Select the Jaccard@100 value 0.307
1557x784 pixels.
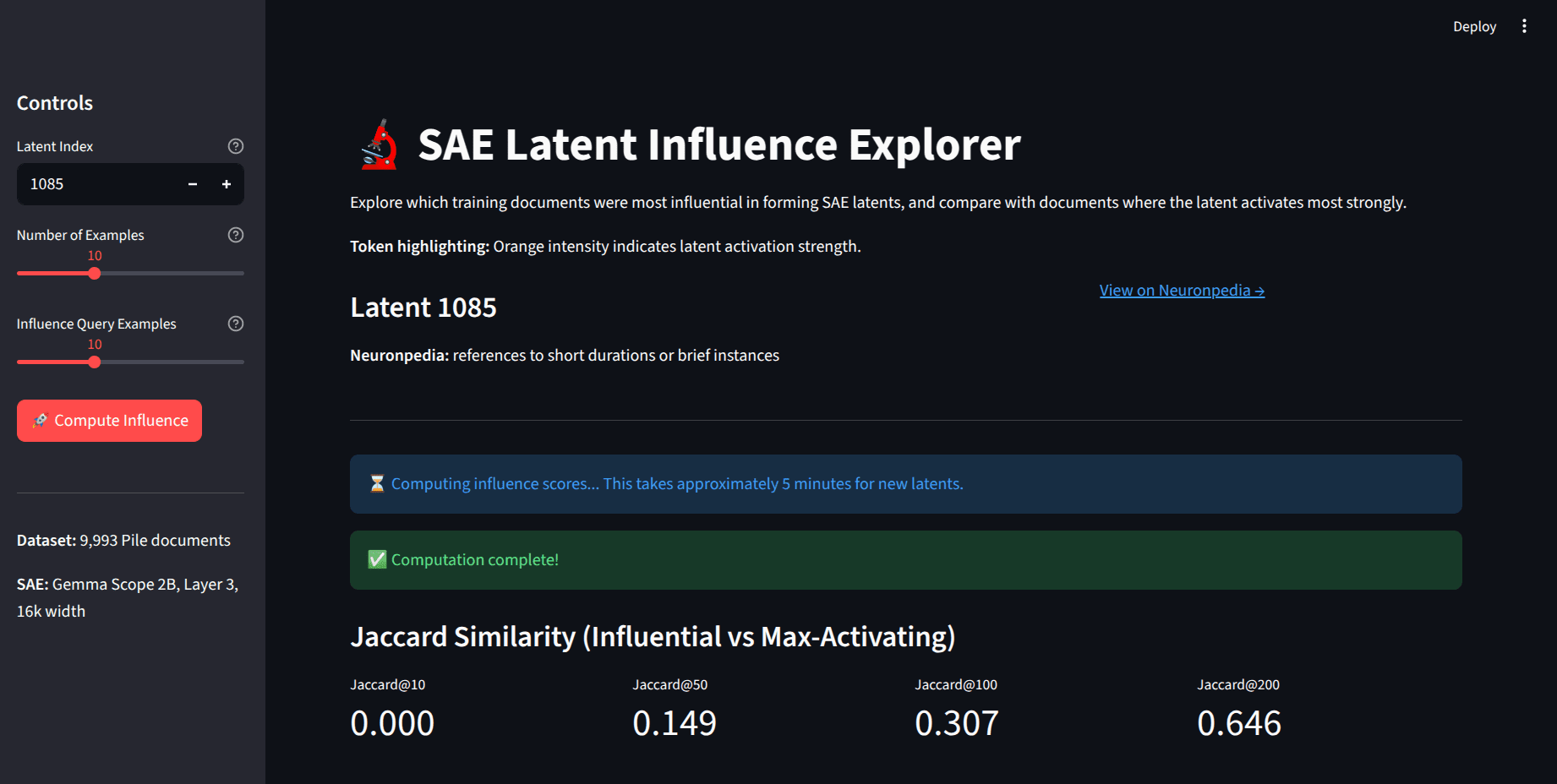click(957, 723)
